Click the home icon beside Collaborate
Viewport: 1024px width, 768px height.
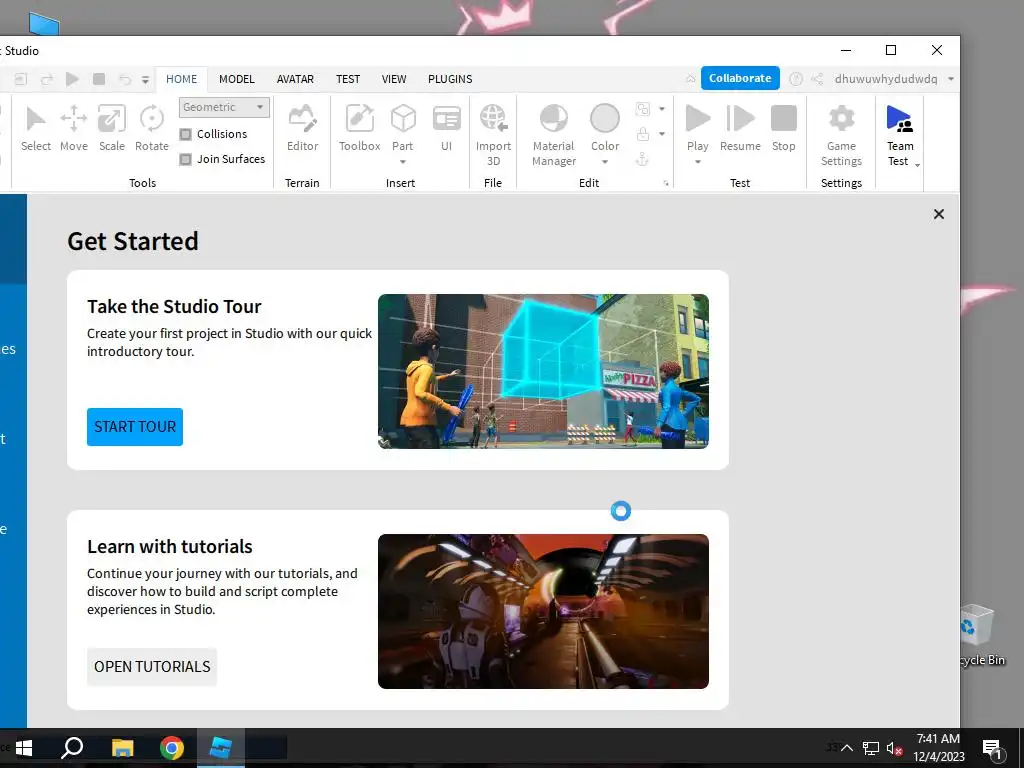pyautogui.click(x=690, y=79)
